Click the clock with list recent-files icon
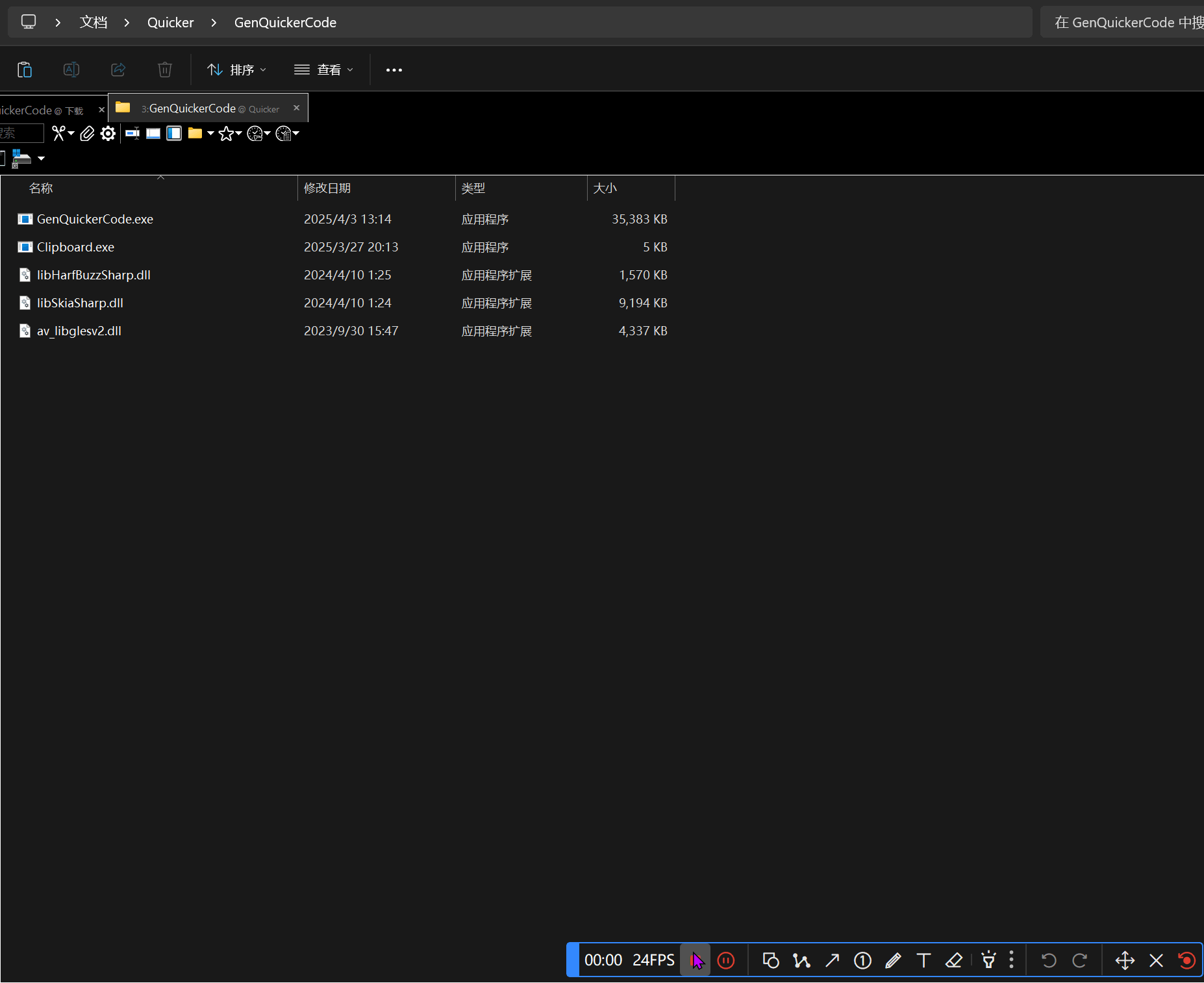1204x983 pixels. click(283, 133)
